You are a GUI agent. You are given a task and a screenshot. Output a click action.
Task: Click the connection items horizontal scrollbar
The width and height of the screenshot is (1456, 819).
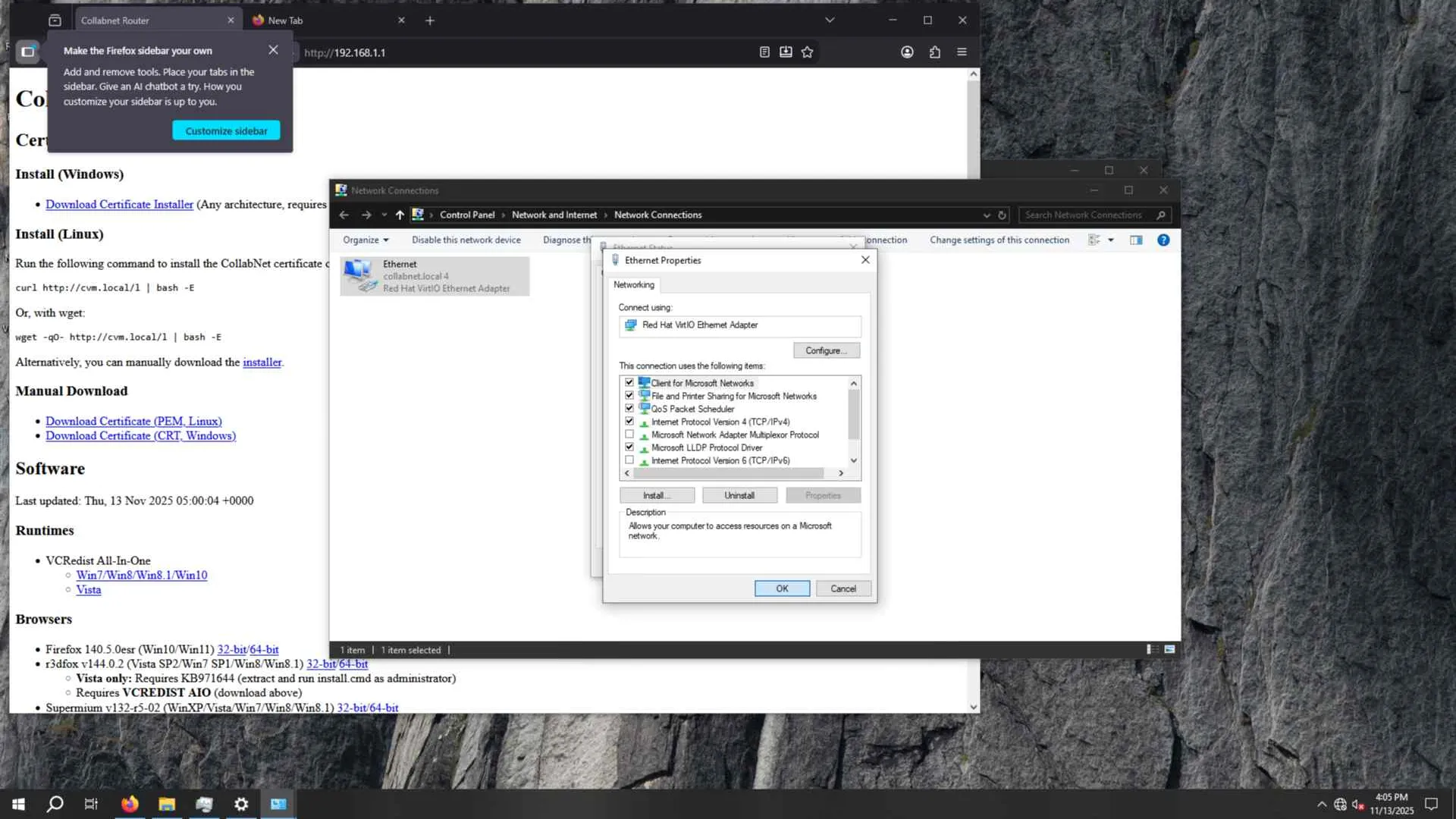tap(728, 473)
